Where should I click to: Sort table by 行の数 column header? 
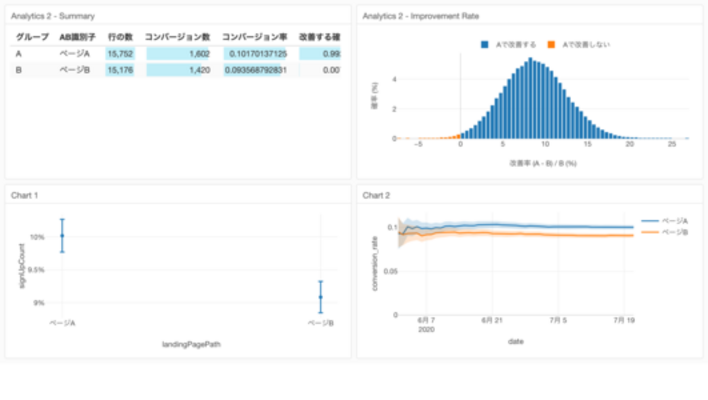click(x=120, y=37)
